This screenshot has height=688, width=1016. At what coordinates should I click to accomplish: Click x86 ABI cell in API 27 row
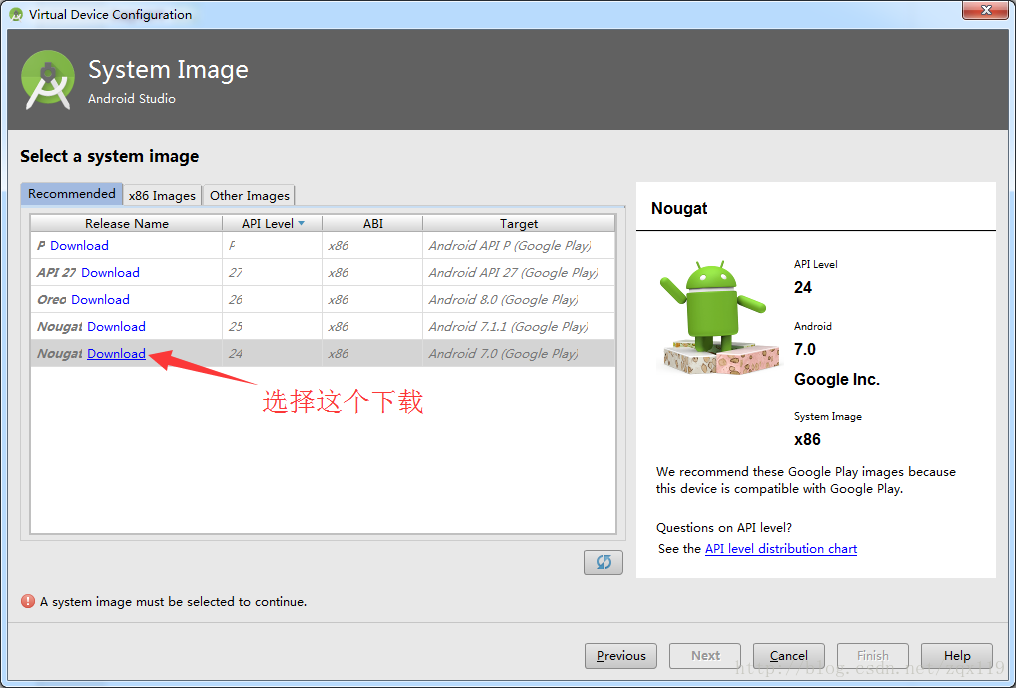tap(373, 273)
